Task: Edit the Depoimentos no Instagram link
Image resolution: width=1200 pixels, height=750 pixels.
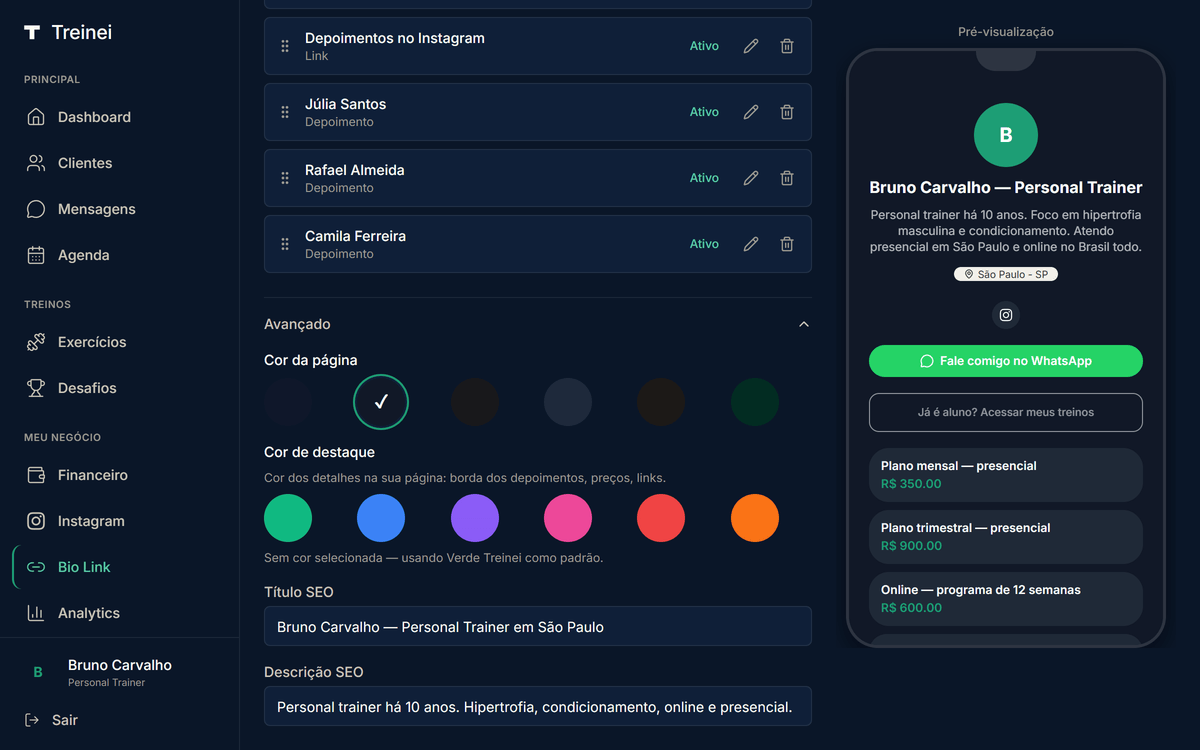Action: click(x=751, y=46)
